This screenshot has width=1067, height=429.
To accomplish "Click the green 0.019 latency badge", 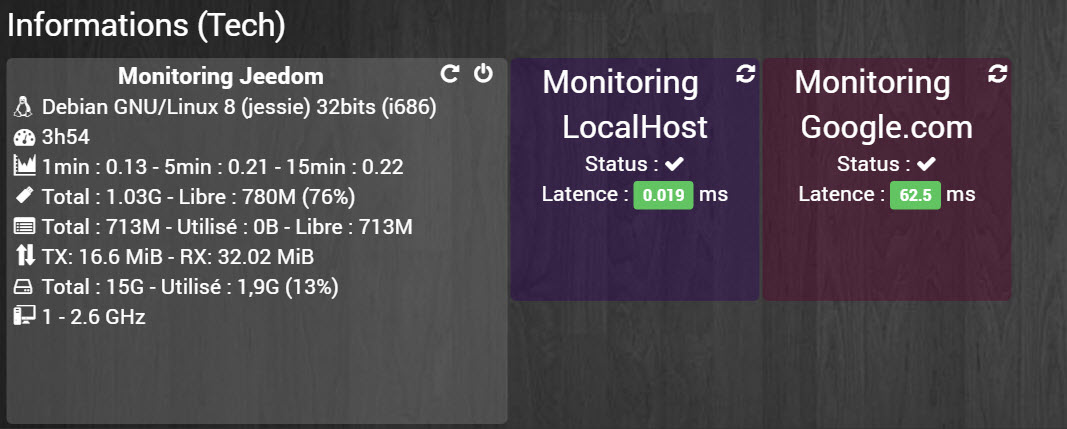I will [x=663, y=195].
